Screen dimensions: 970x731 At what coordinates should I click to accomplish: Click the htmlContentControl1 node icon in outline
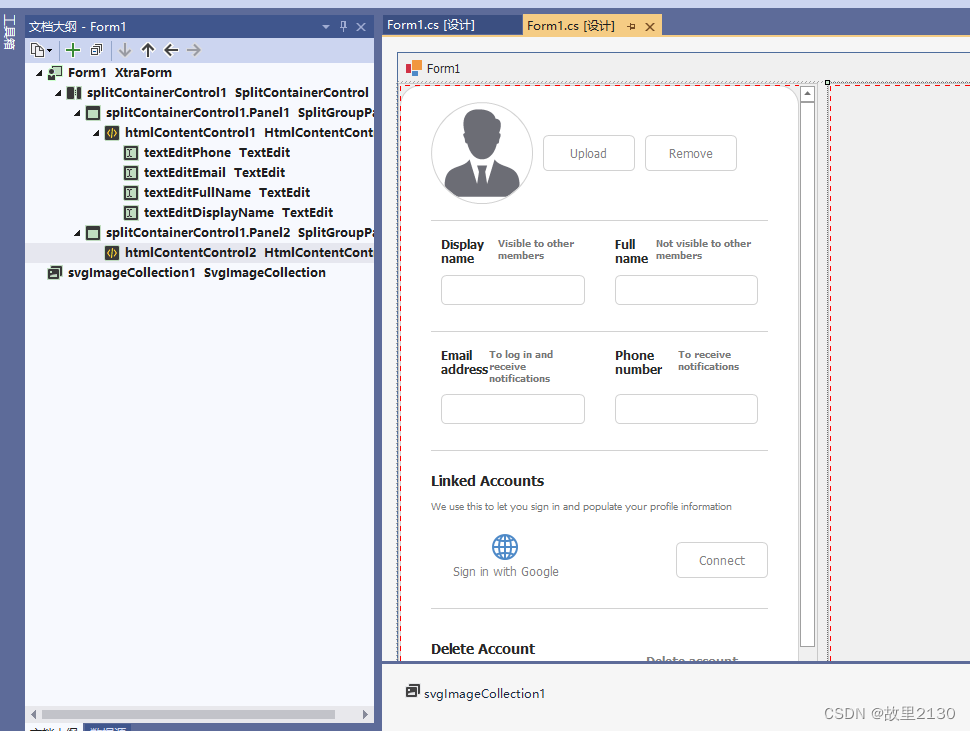click(x=111, y=132)
